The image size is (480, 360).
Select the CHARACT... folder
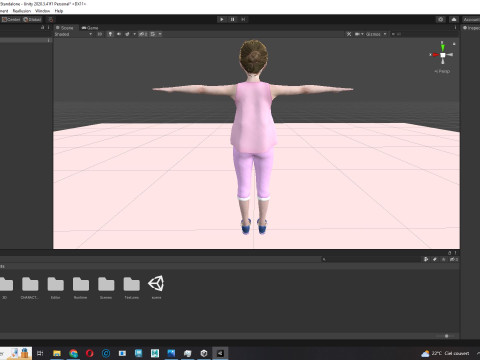point(30,288)
